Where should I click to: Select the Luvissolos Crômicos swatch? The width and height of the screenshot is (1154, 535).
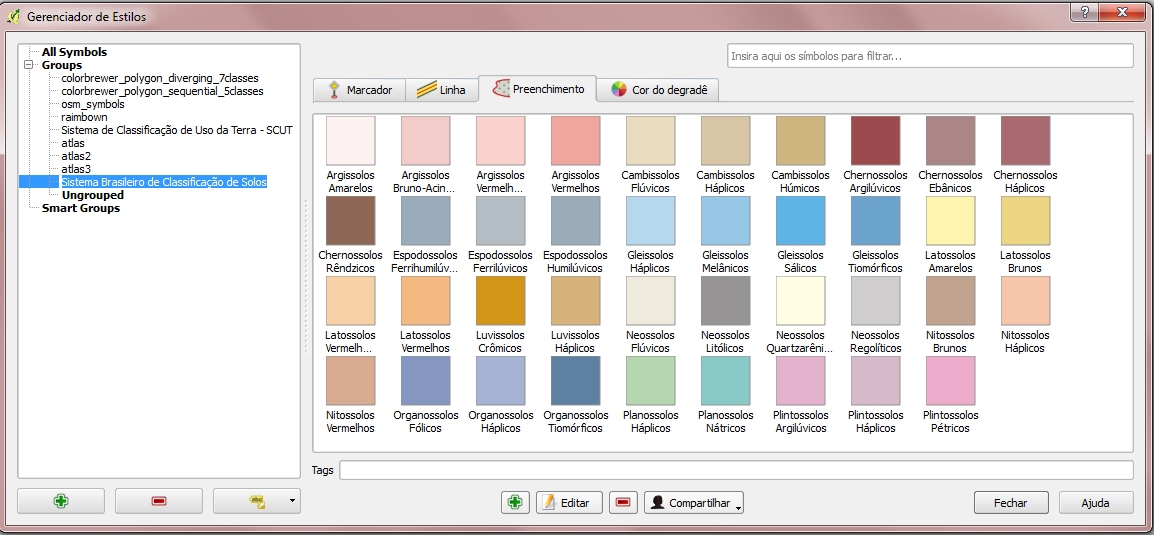500,301
